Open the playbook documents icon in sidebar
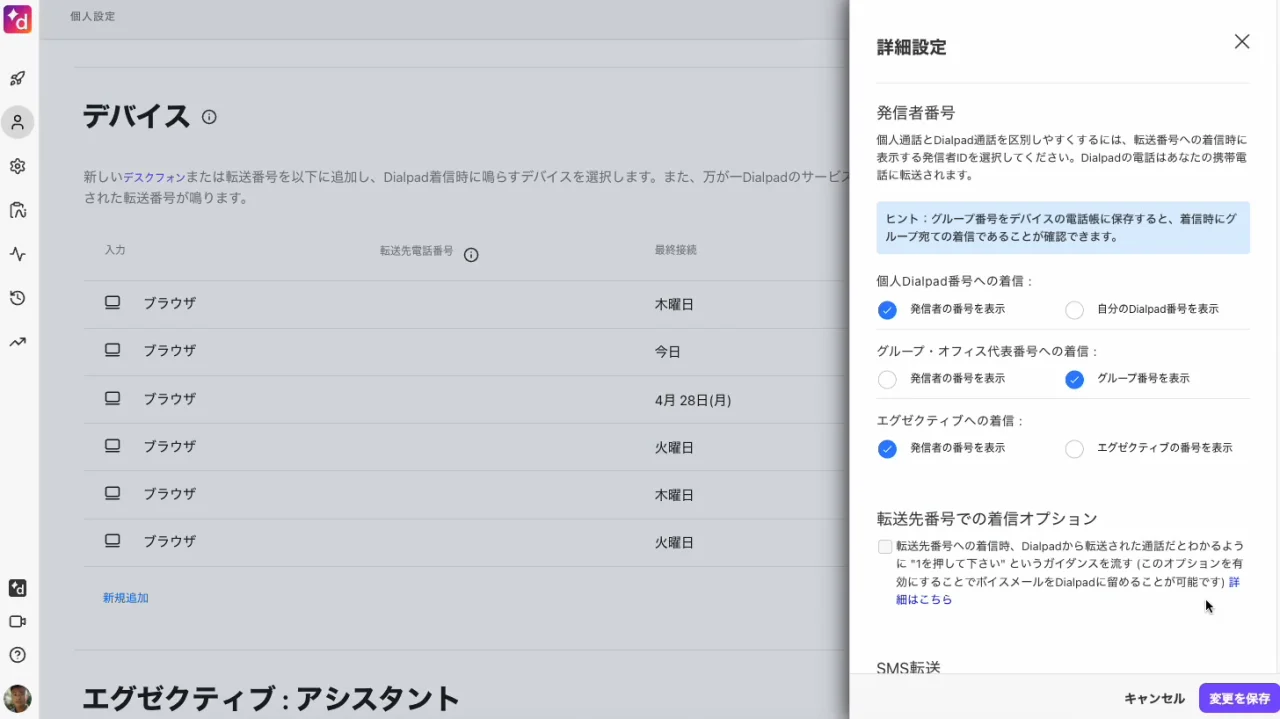 [17, 210]
